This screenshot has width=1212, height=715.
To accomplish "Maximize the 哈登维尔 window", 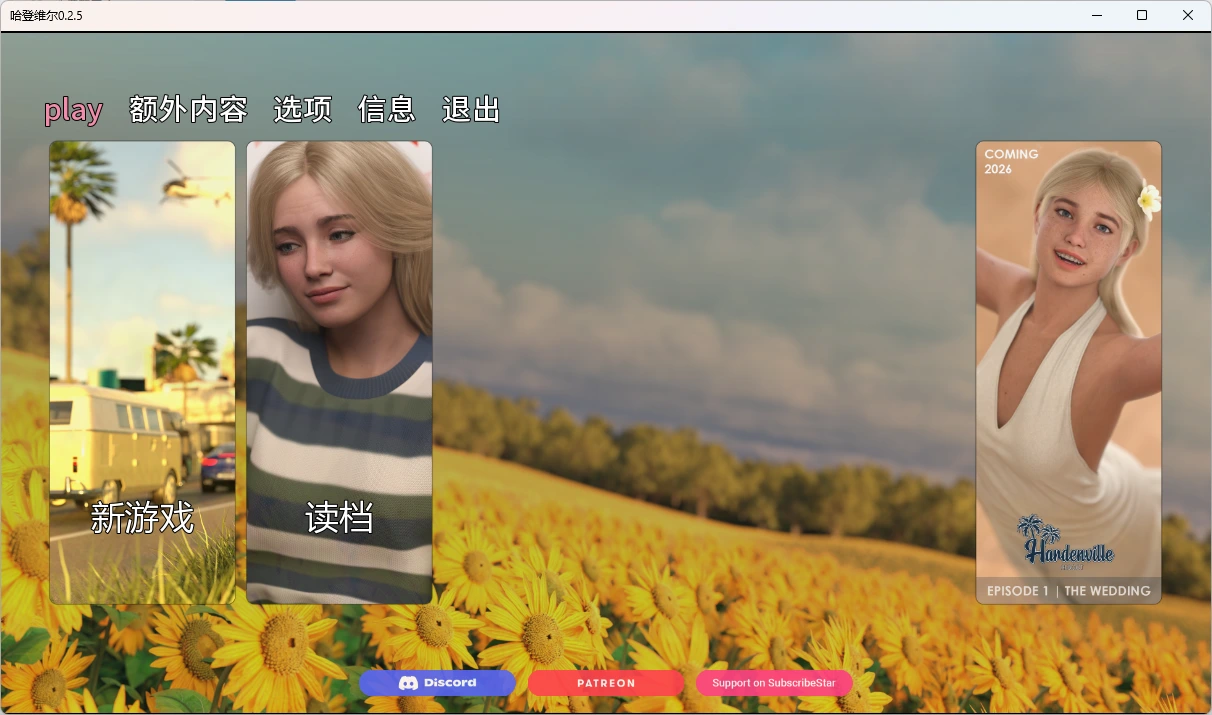I will [x=1142, y=15].
